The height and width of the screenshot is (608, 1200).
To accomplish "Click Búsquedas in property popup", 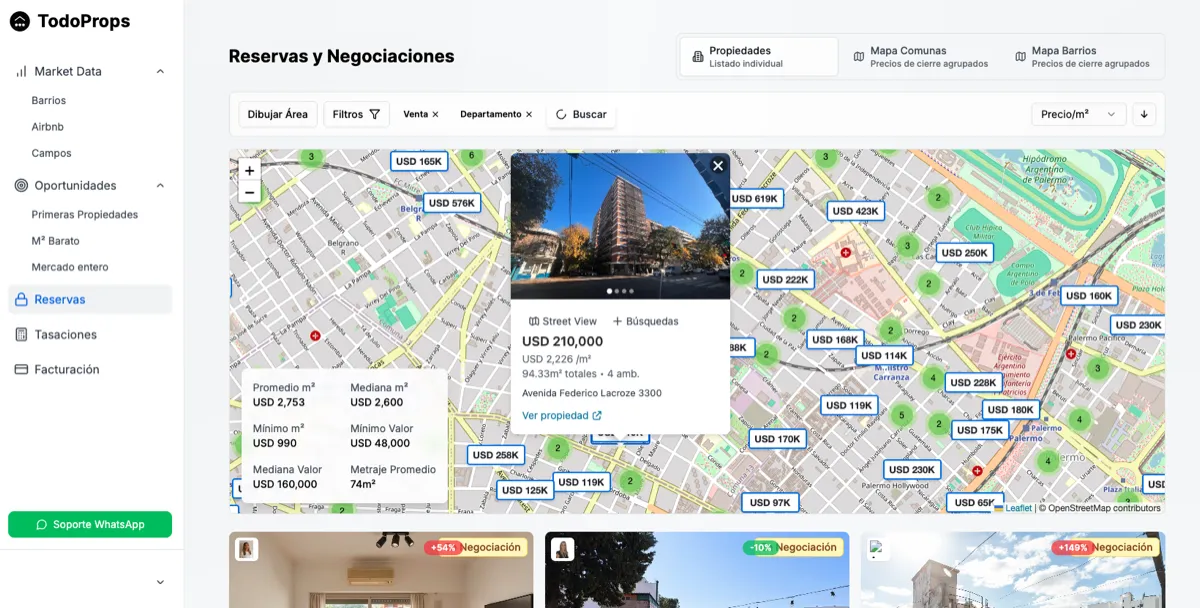I will [x=645, y=321].
